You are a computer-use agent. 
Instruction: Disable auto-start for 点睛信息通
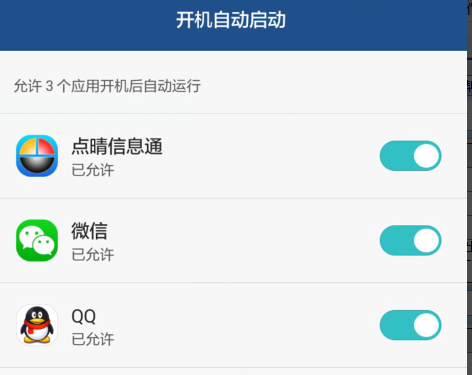410,156
